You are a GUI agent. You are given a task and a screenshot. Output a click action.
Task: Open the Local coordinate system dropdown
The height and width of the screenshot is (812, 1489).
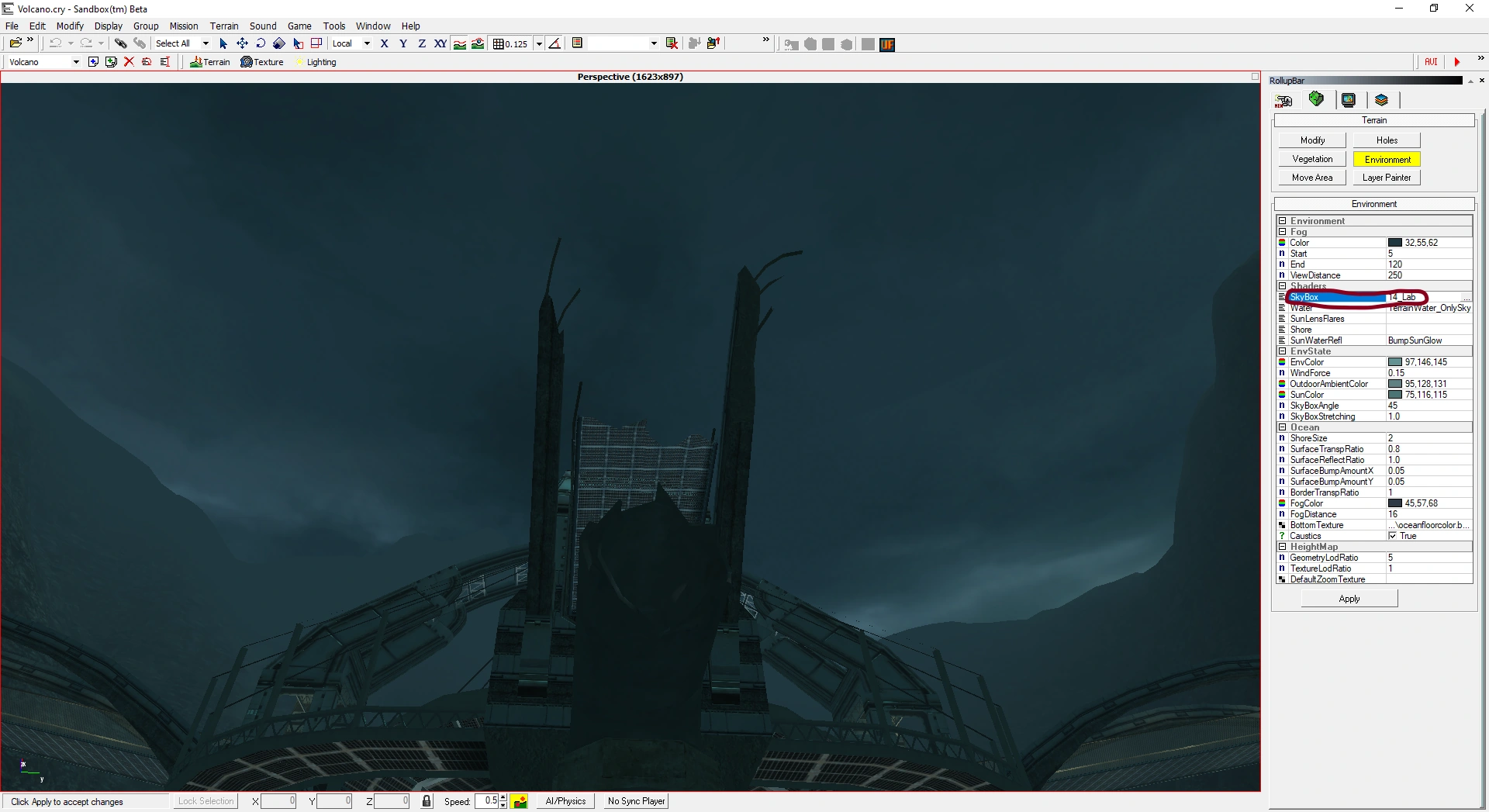click(x=367, y=43)
